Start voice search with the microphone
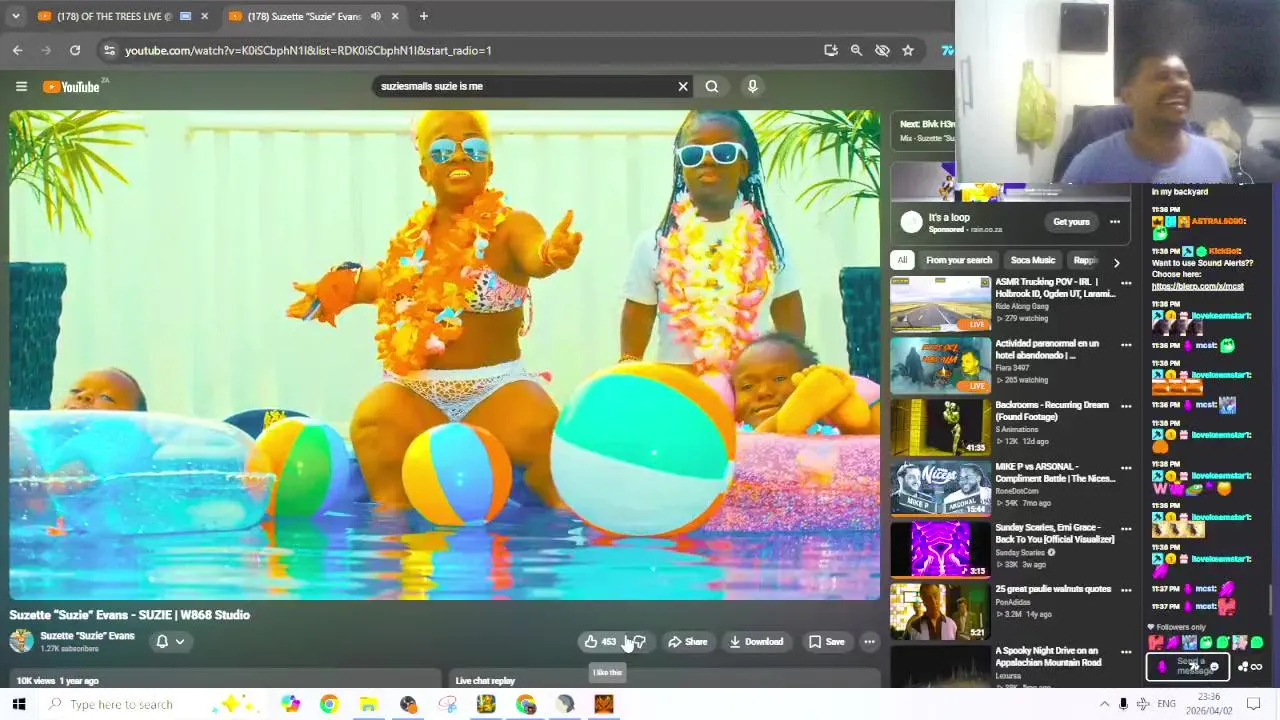The image size is (1280, 720). 753,87
